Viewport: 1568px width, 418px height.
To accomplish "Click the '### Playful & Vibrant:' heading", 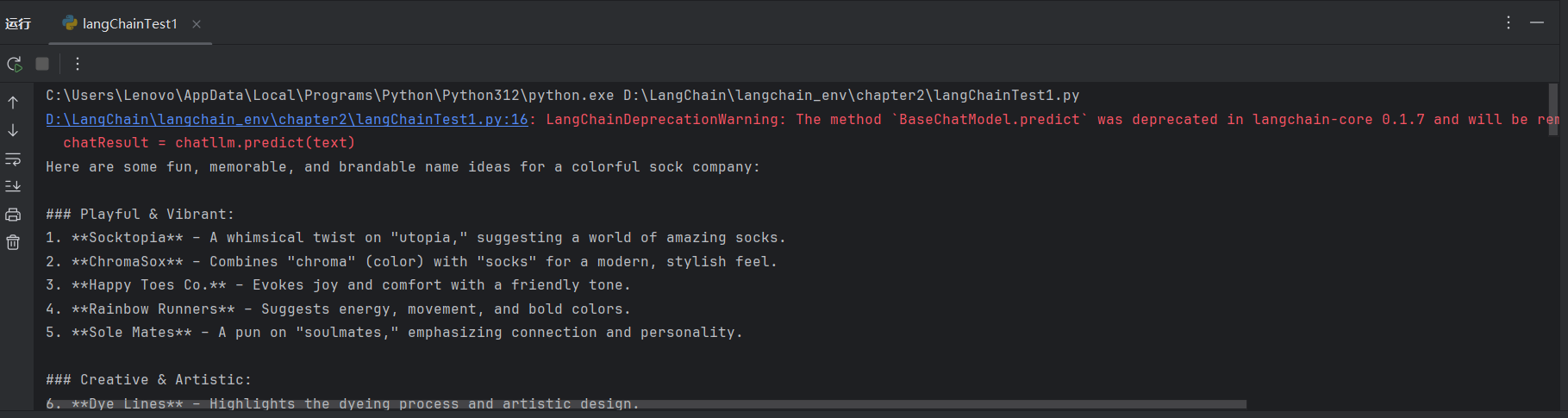I will pyautogui.click(x=141, y=215).
